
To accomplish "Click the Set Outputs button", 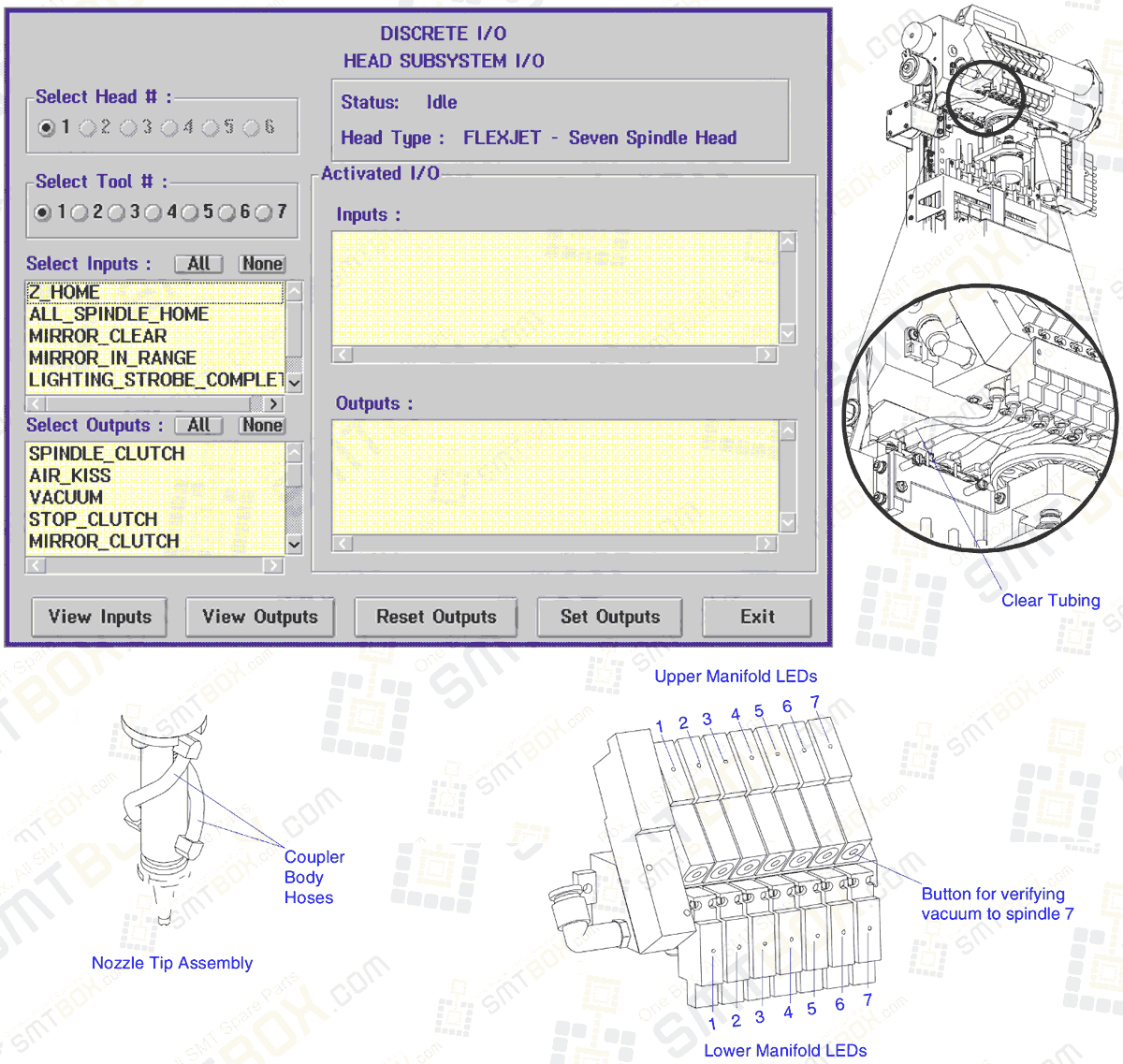I will click(609, 617).
